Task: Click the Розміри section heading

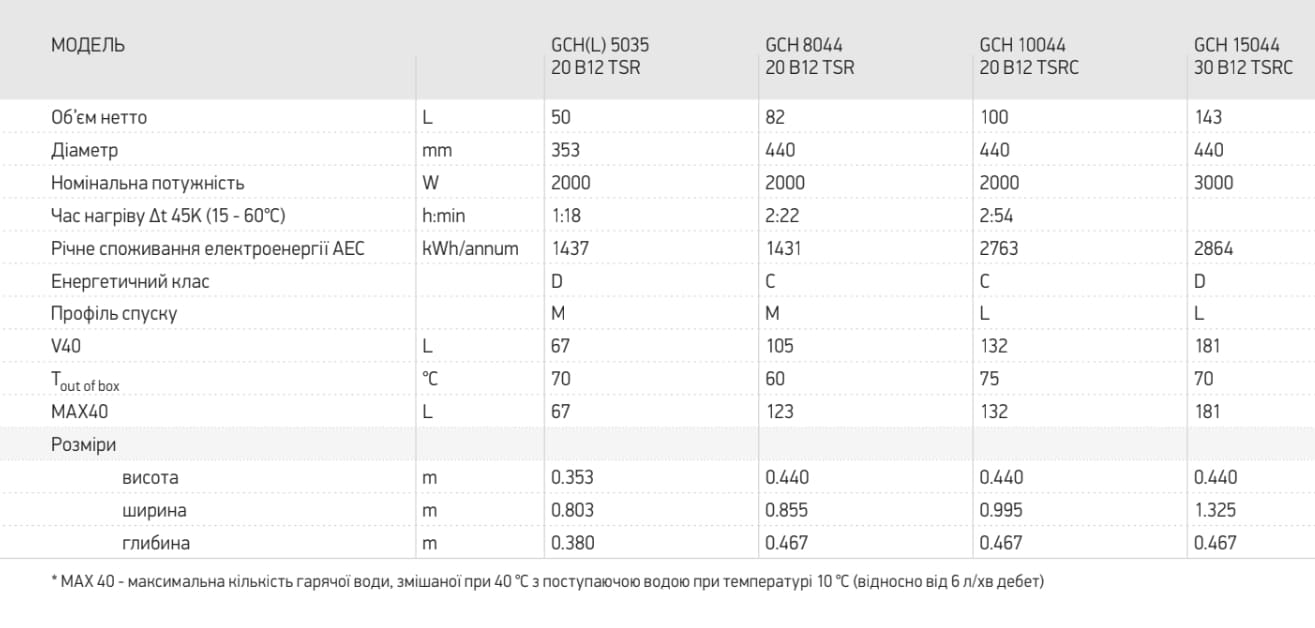Action: coord(83,445)
